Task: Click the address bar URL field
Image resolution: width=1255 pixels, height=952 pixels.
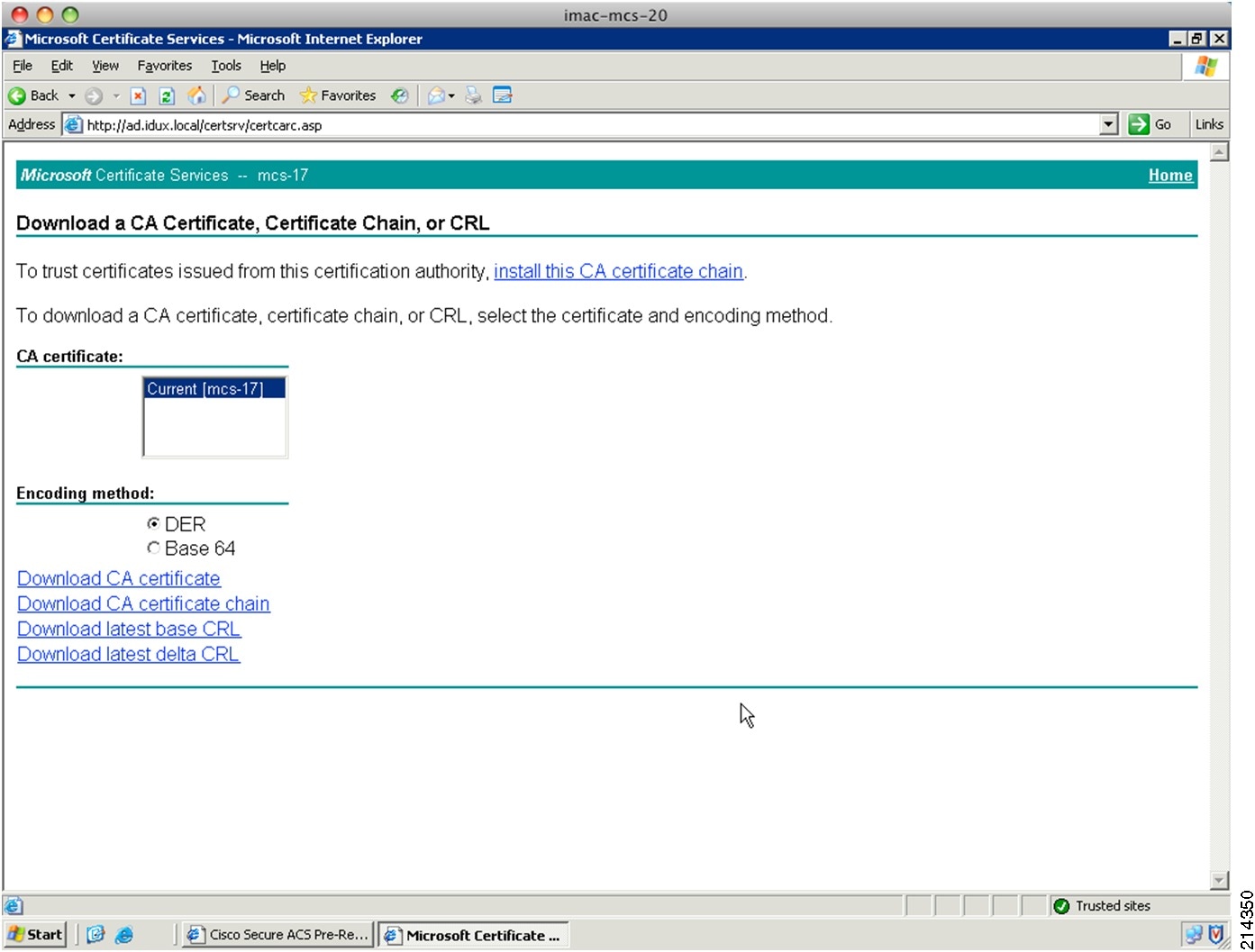Action: 590,125
